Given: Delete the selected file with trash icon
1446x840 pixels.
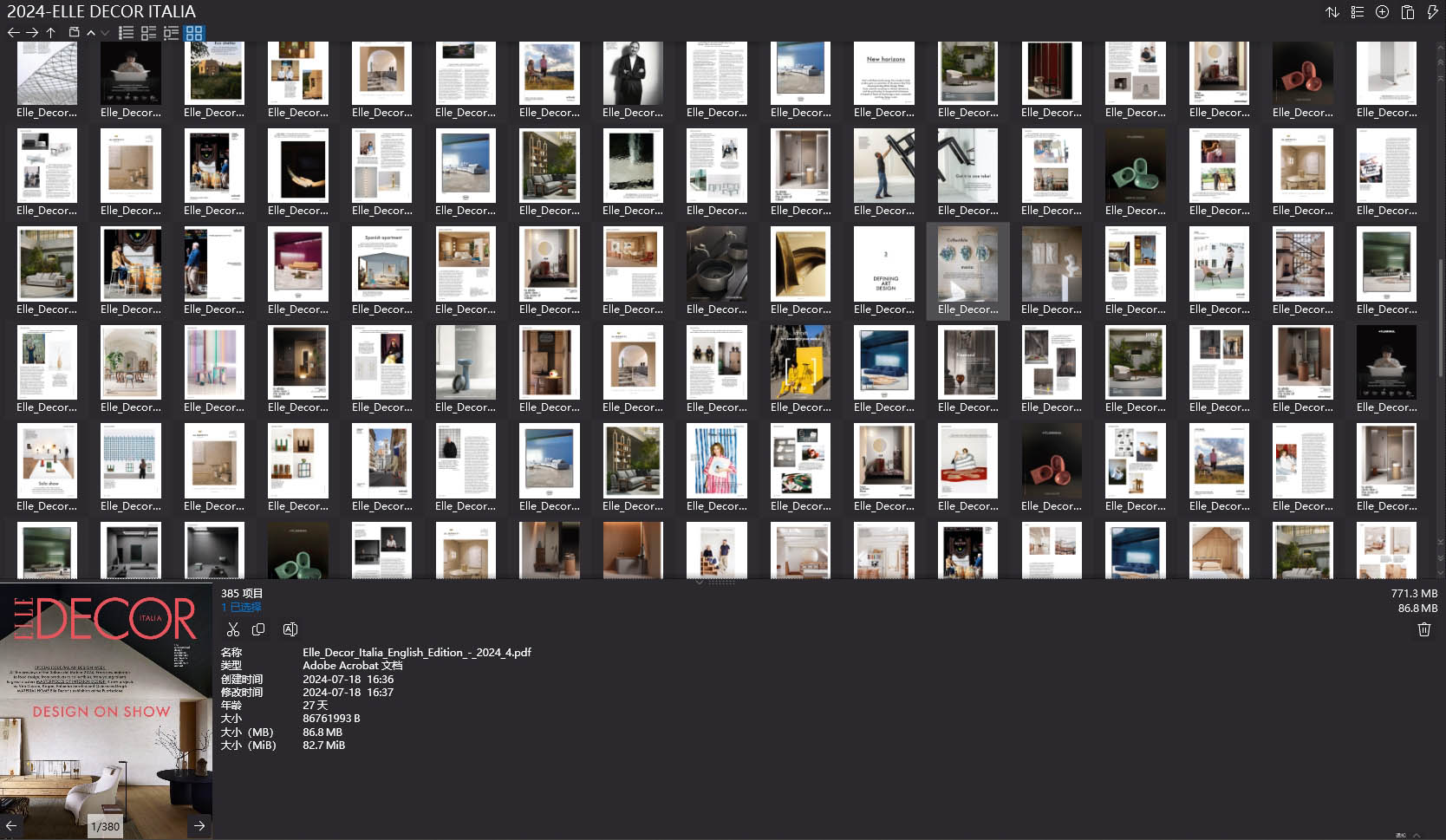Looking at the screenshot, I should point(1423,629).
